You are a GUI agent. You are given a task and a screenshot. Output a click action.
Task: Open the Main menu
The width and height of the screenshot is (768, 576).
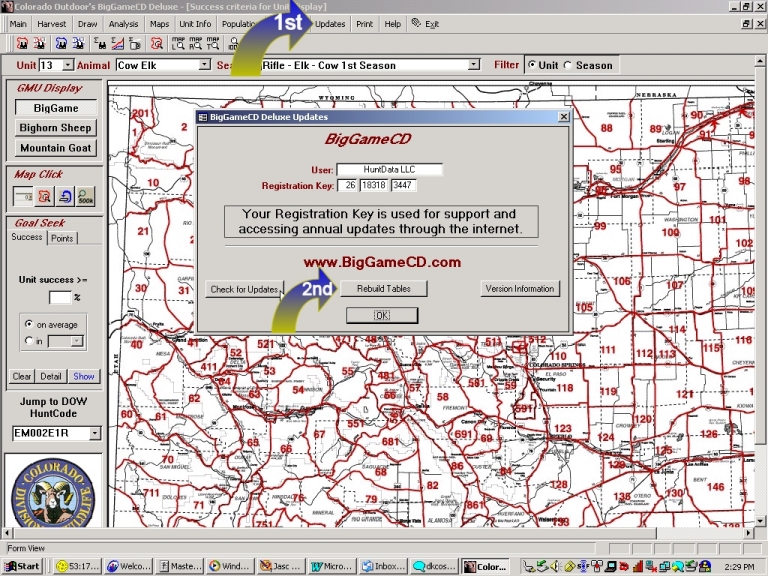click(x=18, y=24)
